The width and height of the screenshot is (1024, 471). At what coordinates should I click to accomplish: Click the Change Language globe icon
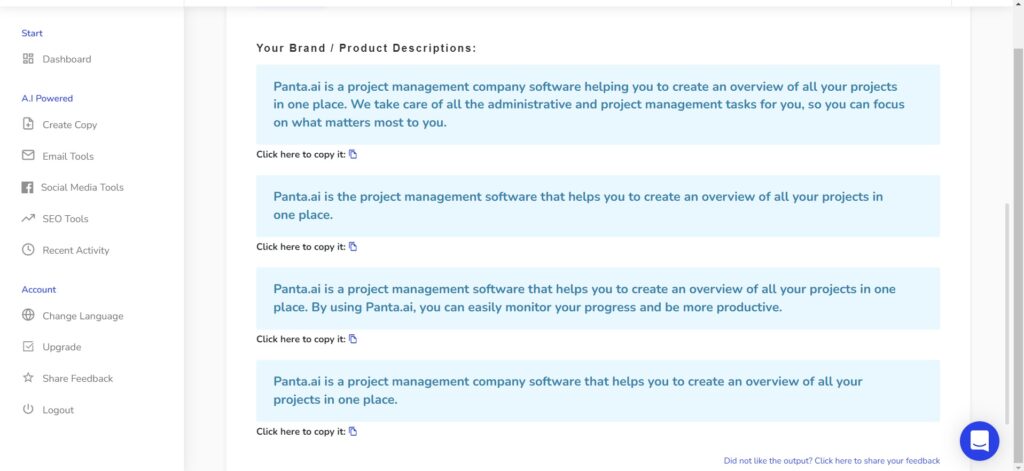coord(28,315)
